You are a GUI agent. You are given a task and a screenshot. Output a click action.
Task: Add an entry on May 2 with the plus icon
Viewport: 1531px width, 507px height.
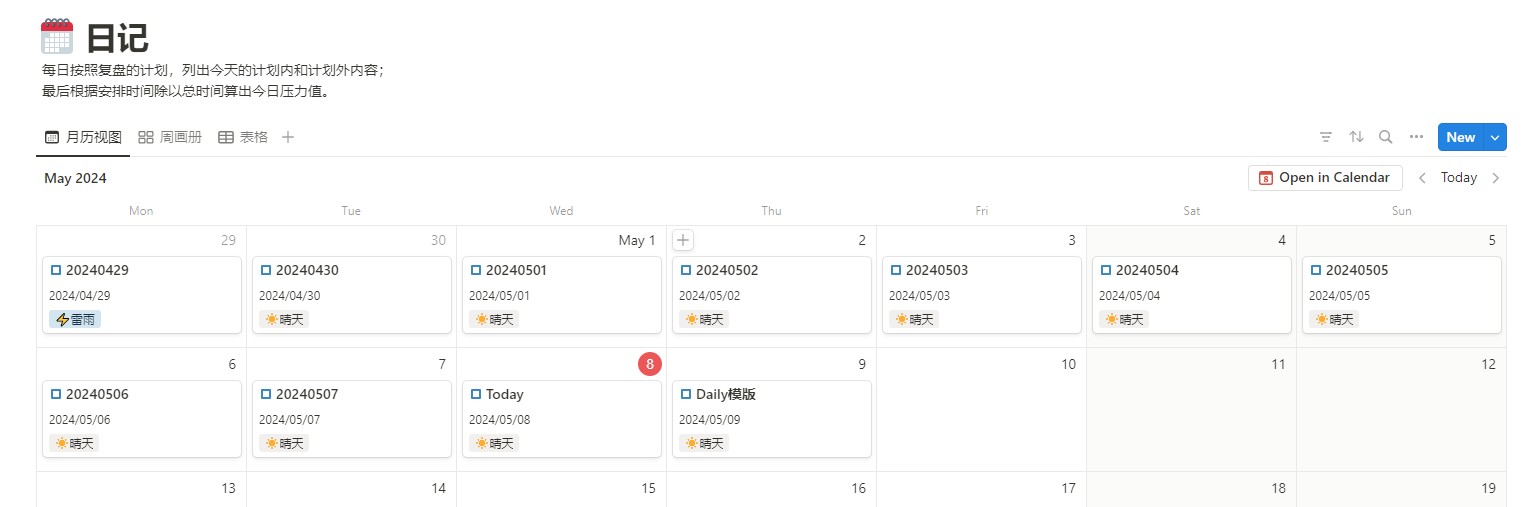(x=683, y=240)
